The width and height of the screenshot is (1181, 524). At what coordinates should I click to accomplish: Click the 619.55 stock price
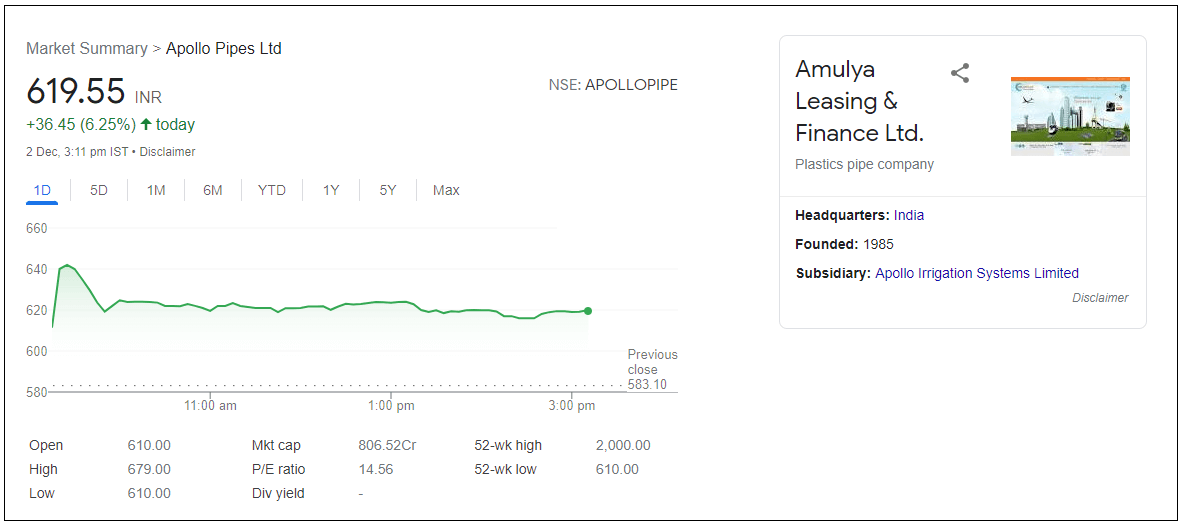point(75,91)
